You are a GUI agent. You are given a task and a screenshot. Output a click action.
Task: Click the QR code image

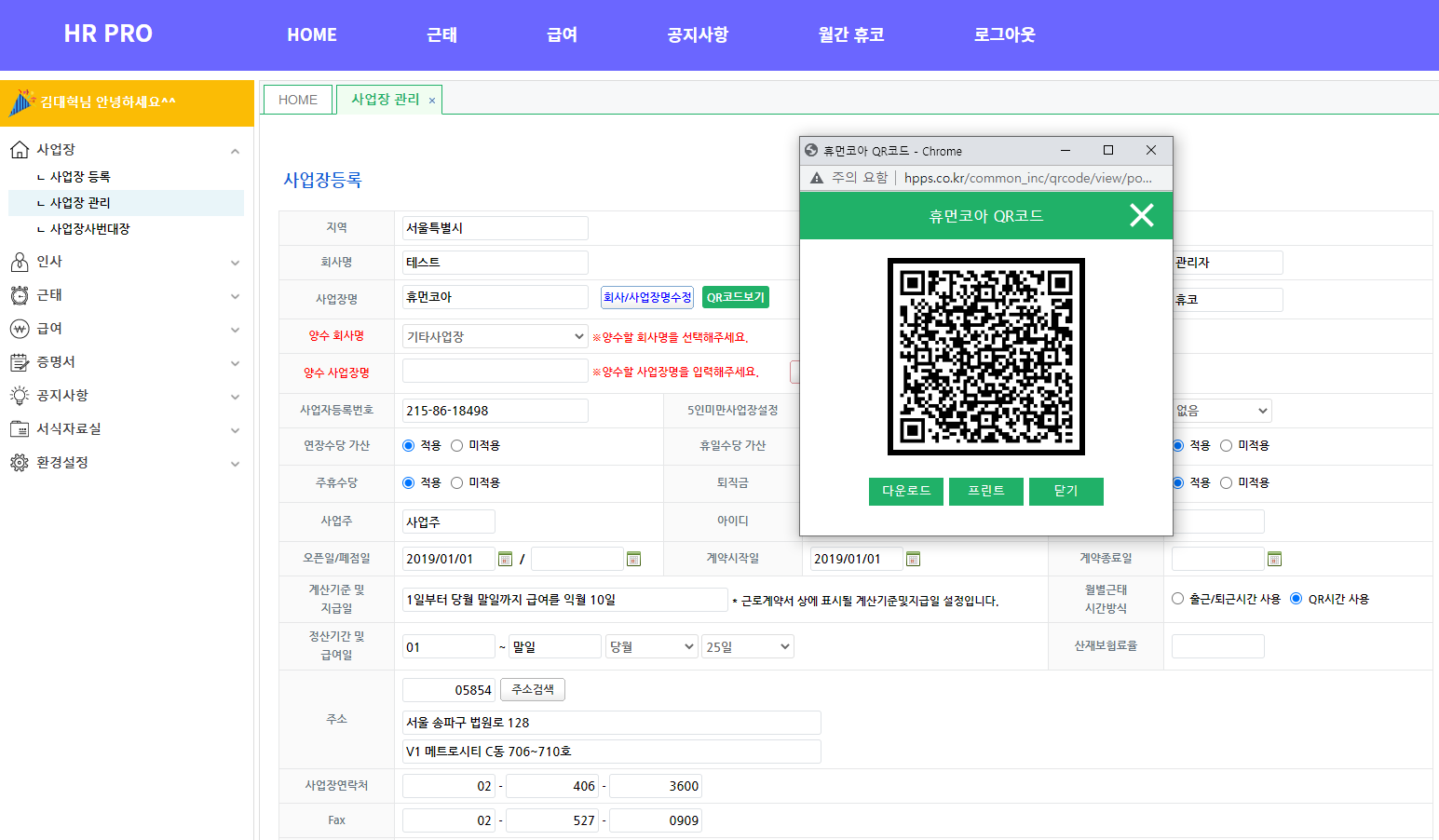pyautogui.click(x=986, y=357)
